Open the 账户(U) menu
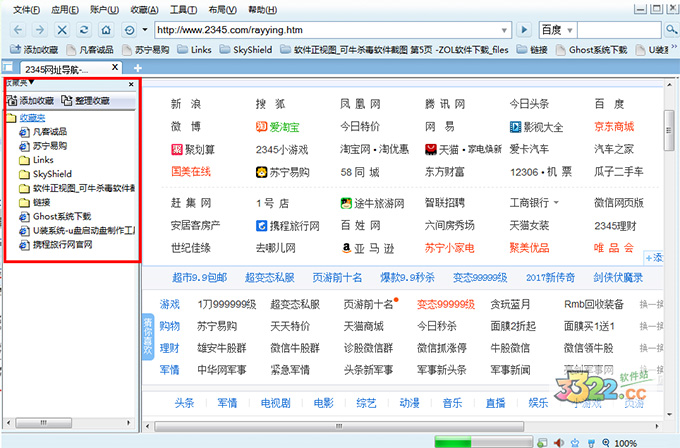The width and height of the screenshot is (680, 448). point(104,10)
